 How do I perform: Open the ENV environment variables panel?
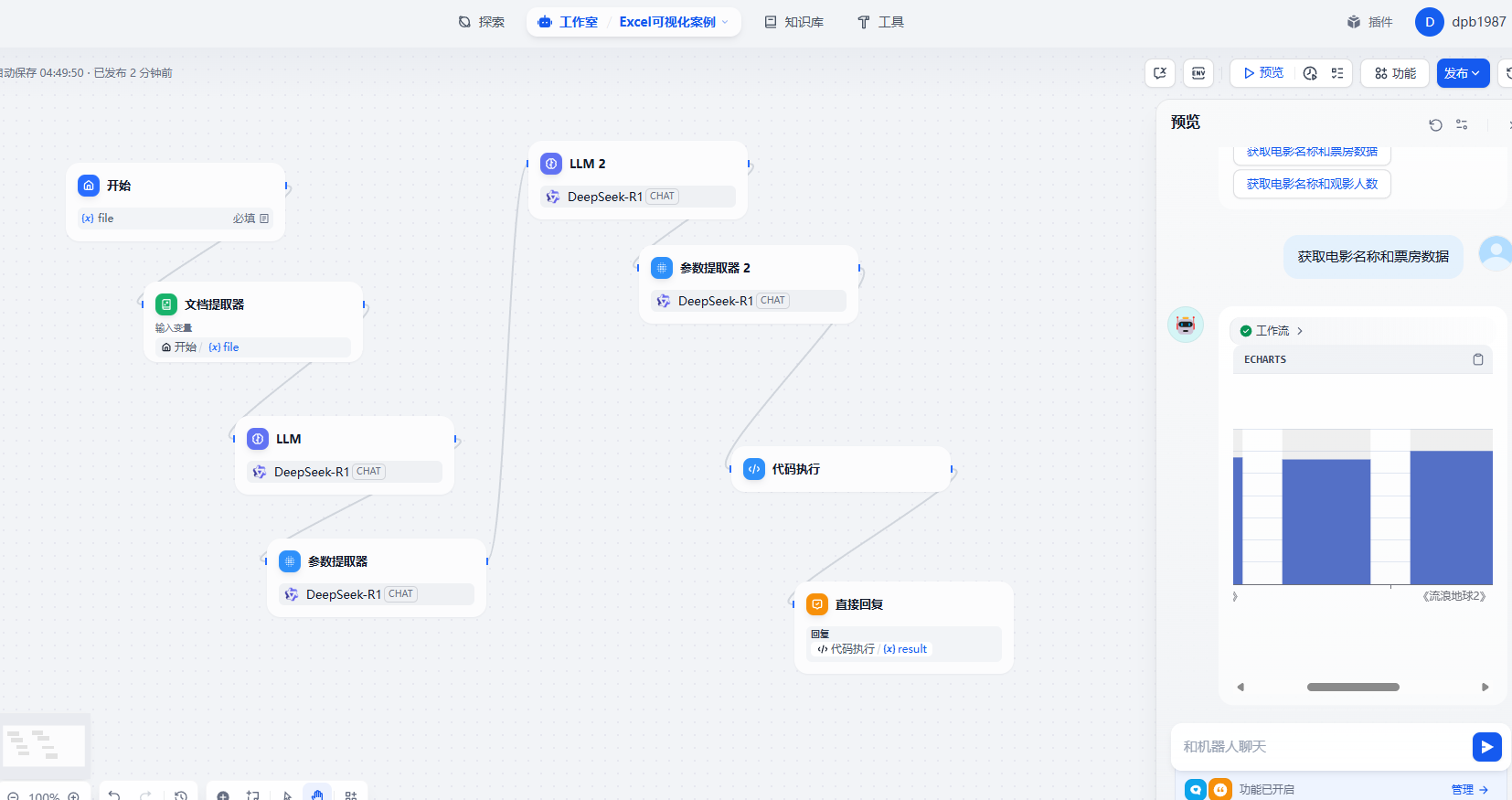[1198, 73]
